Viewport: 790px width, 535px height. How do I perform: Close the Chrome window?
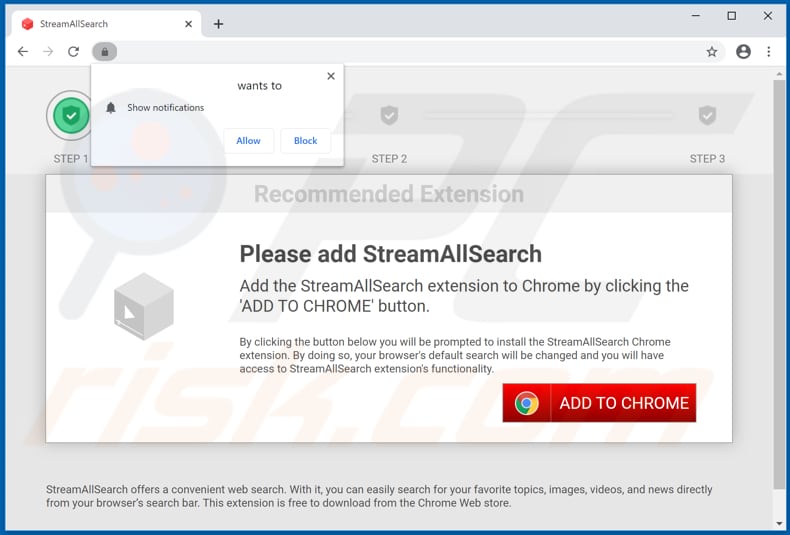coord(768,16)
